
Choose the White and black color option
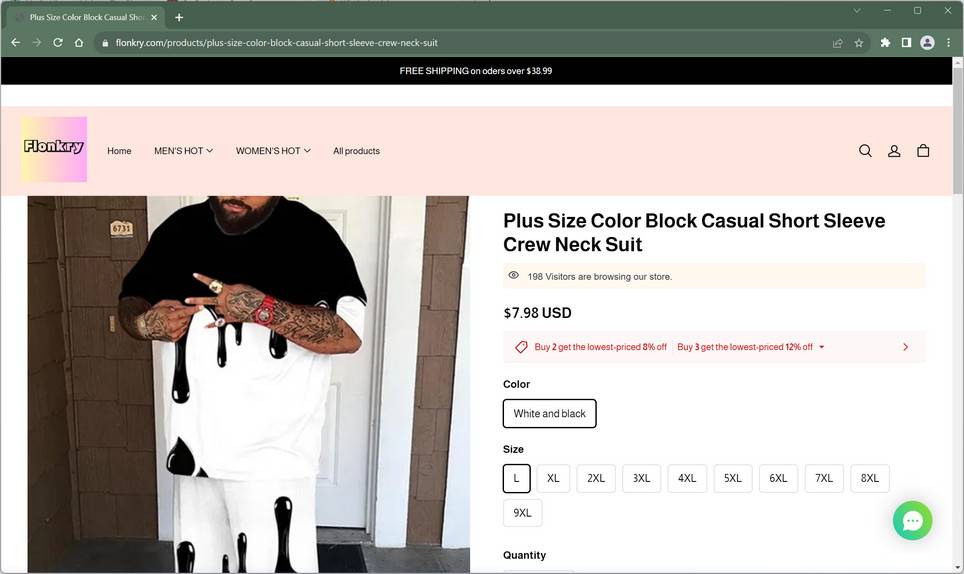point(550,414)
